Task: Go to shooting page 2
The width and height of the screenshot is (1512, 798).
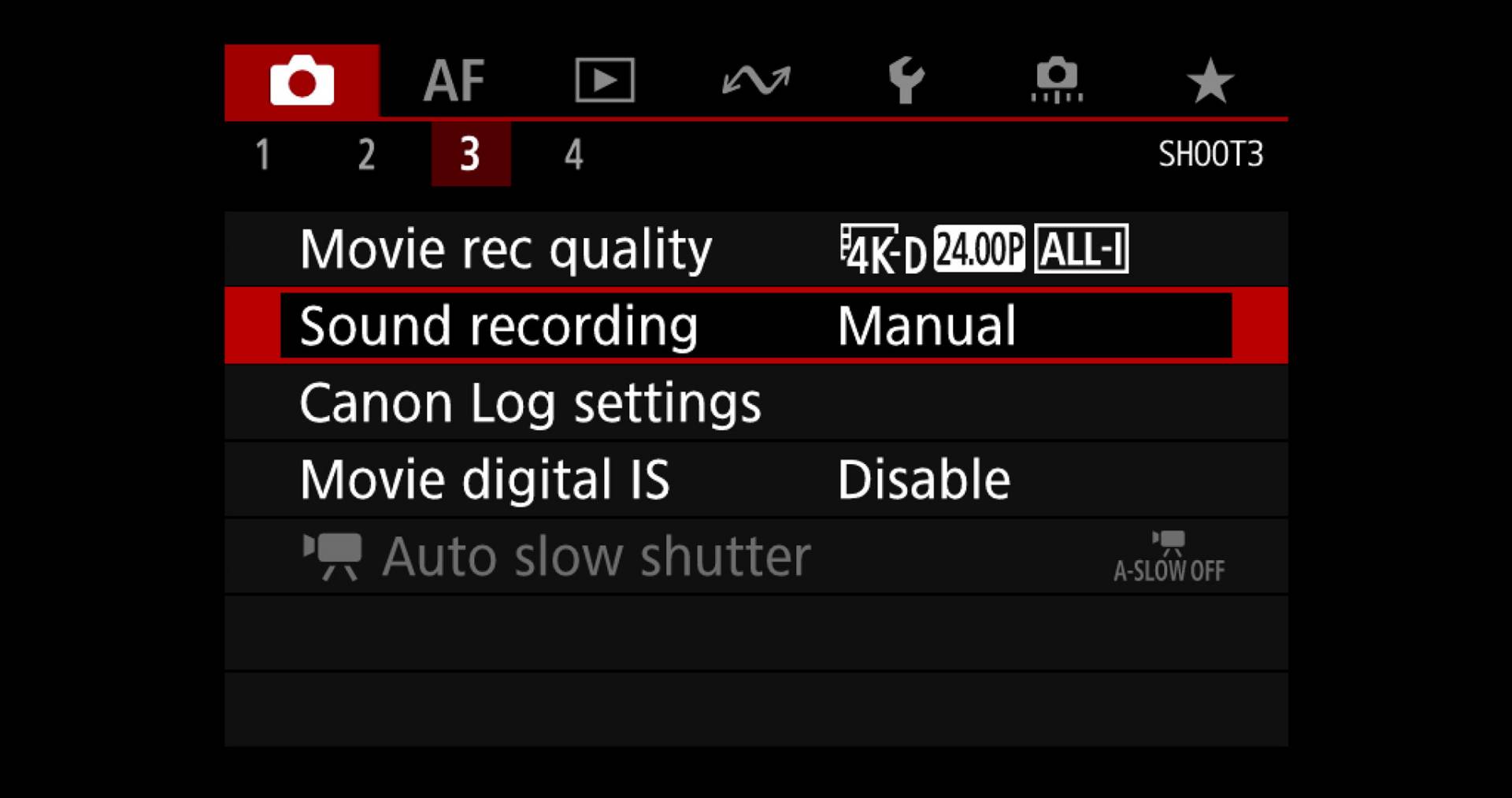Action: pos(366,154)
